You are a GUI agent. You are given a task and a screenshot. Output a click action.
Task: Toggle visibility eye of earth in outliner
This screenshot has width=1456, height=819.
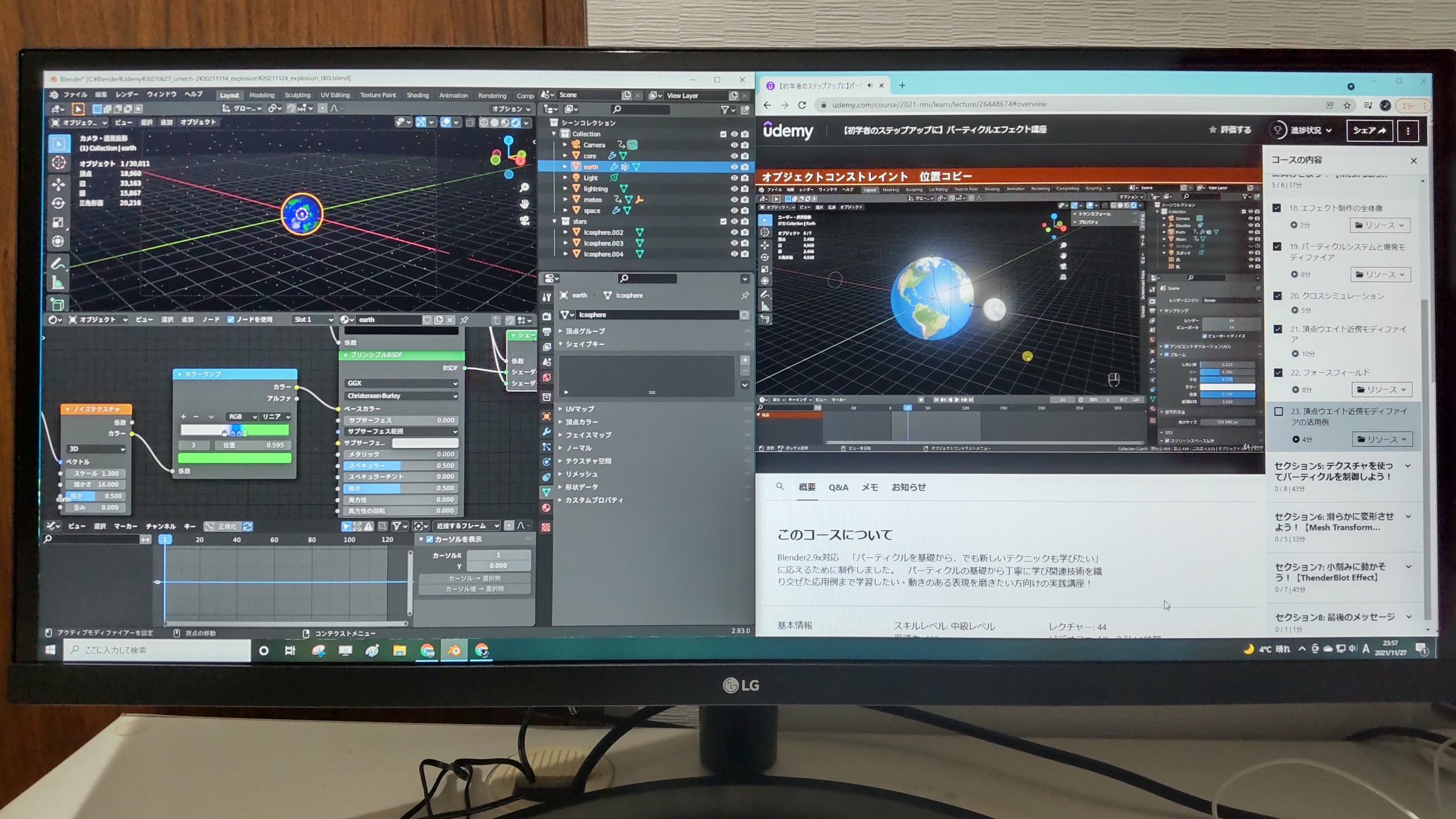734,167
